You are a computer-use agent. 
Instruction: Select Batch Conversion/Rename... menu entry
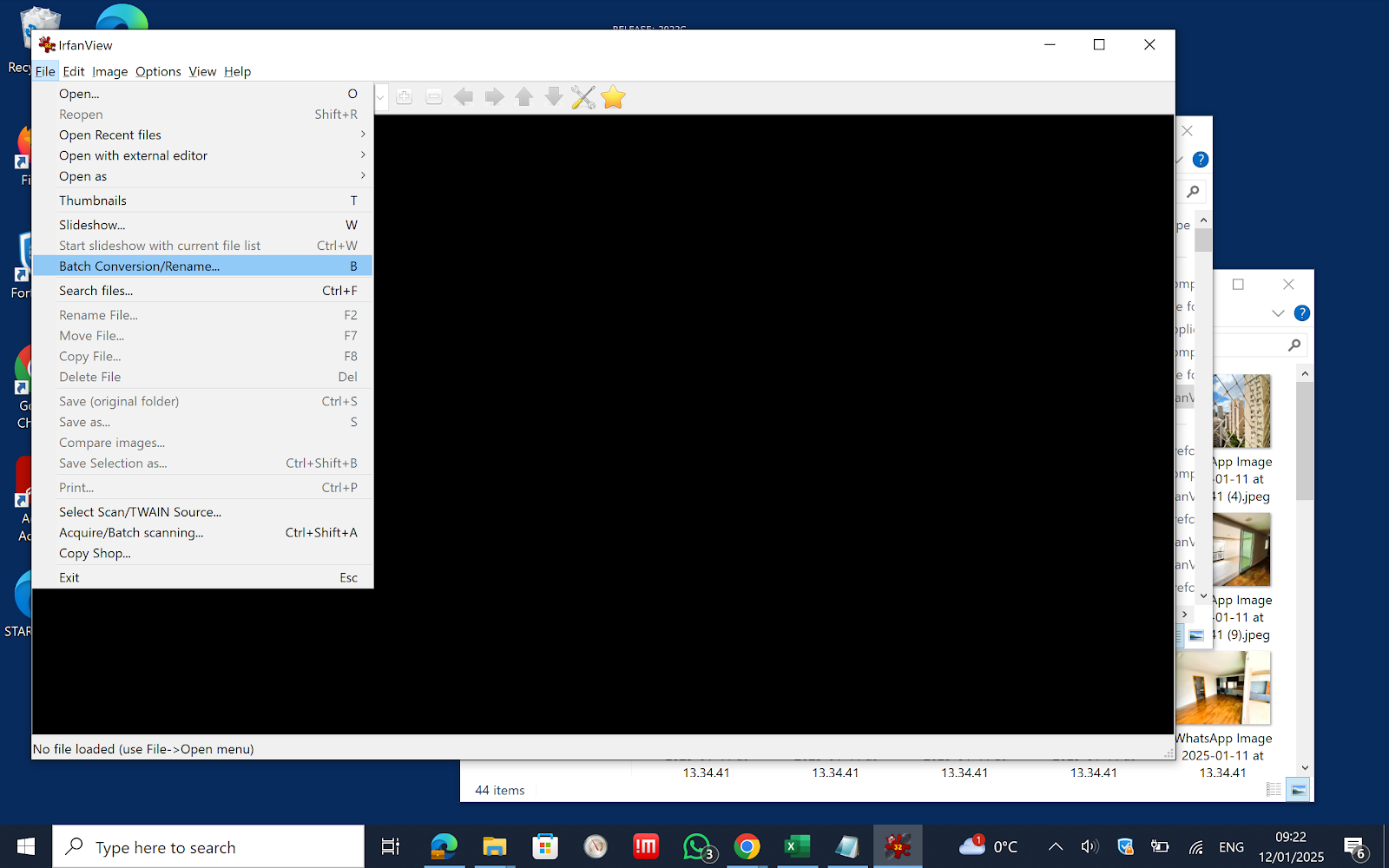(x=203, y=266)
